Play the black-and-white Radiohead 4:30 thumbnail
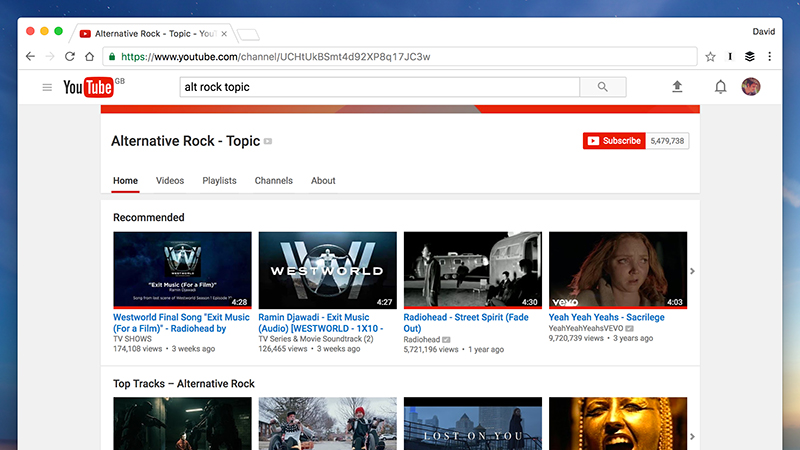The image size is (800, 450). 472,270
